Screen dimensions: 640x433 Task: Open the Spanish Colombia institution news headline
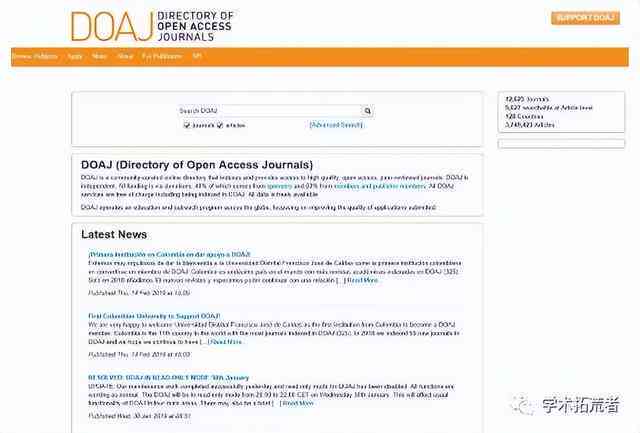(169, 254)
